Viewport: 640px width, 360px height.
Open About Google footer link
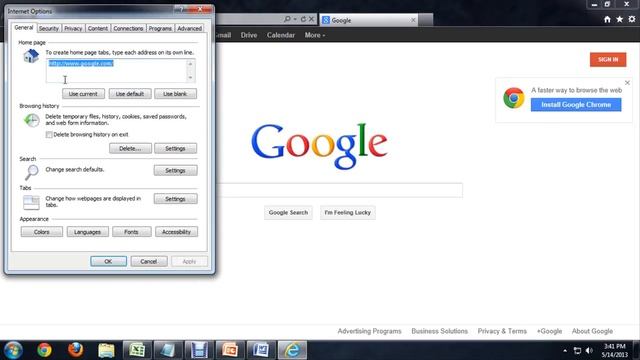(592, 331)
